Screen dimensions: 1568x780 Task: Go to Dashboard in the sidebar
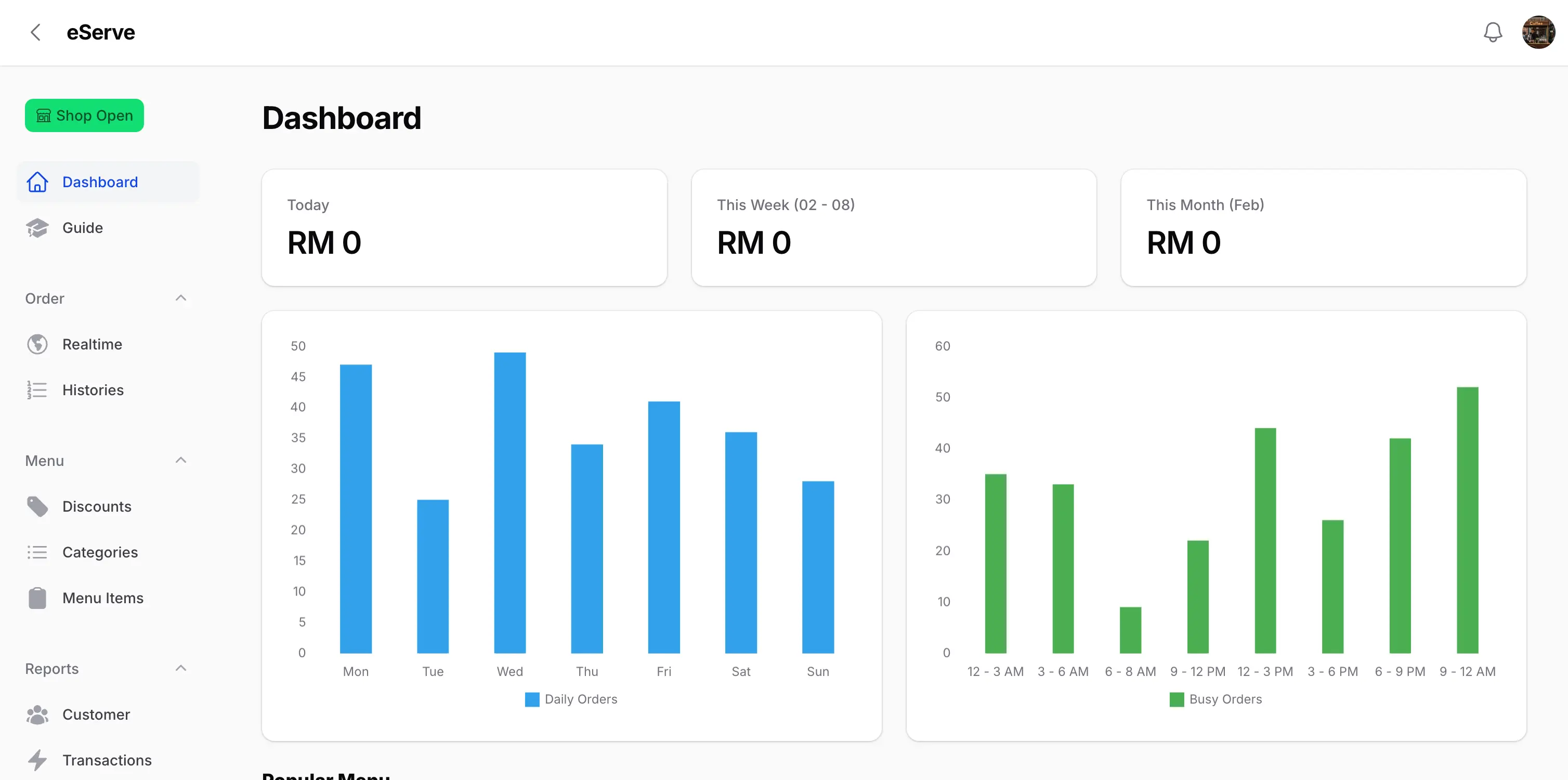point(108,182)
